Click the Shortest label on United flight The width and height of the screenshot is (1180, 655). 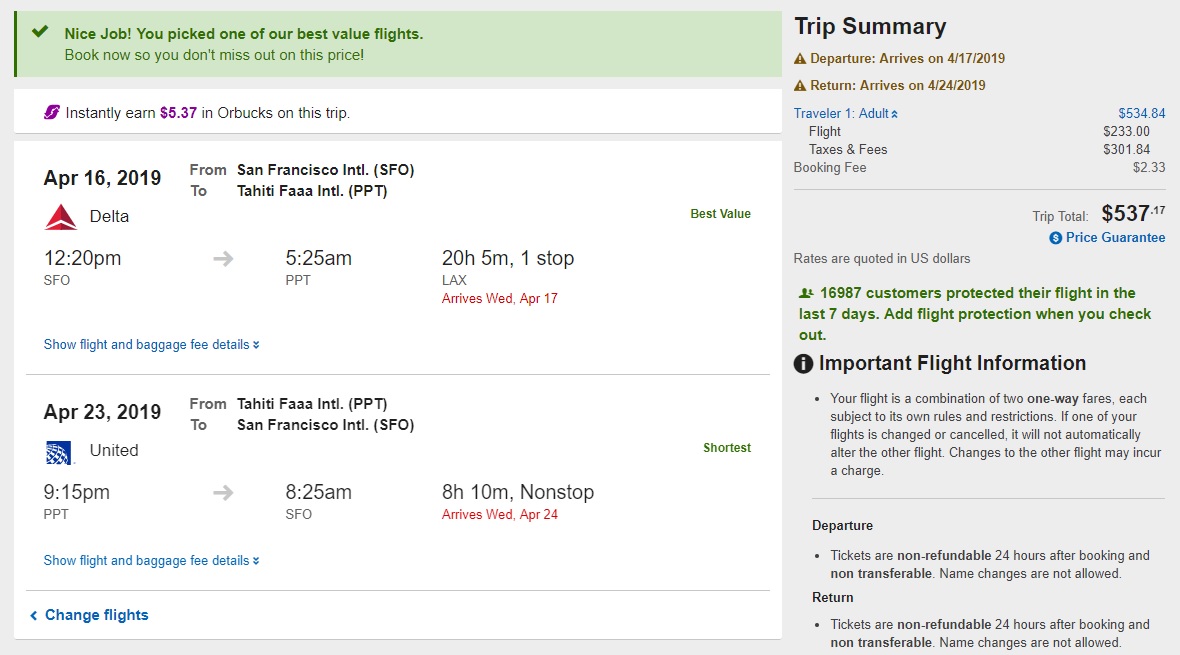[727, 448]
